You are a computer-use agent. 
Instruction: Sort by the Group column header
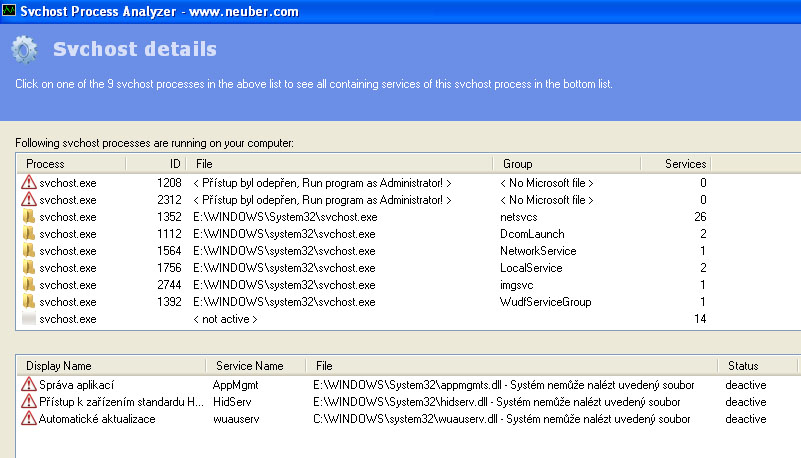pos(567,164)
